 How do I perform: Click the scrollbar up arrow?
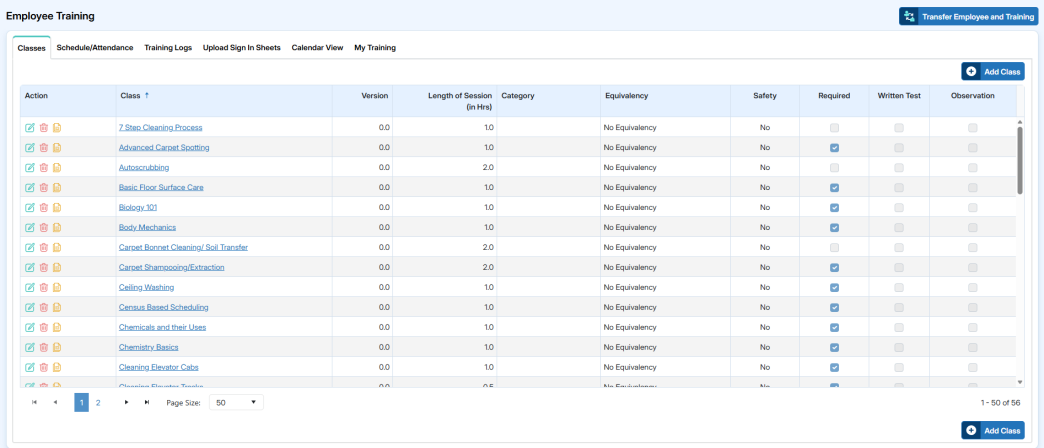point(1019,122)
